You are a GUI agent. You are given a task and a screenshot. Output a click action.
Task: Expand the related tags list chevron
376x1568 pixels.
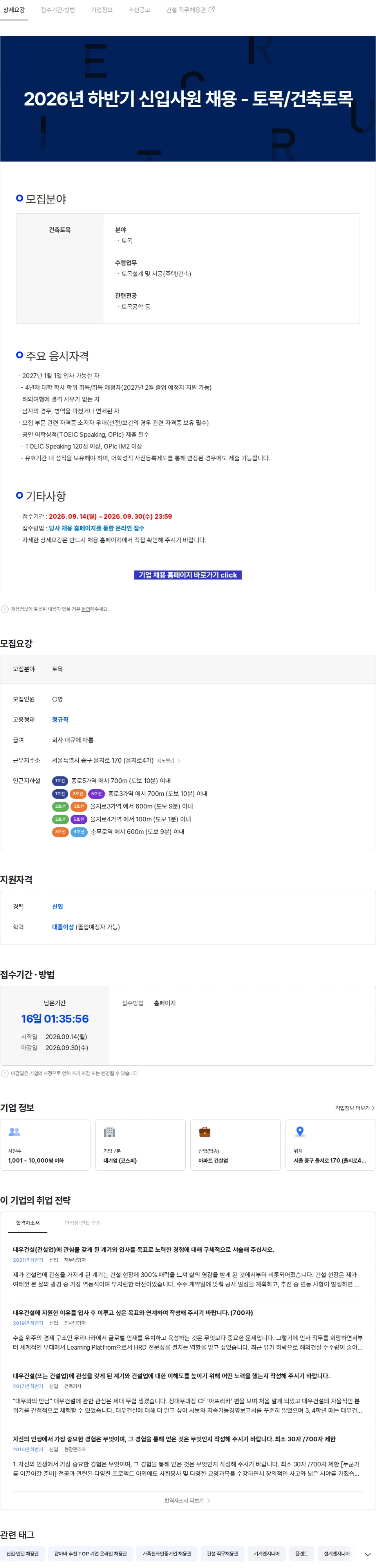367,1554
